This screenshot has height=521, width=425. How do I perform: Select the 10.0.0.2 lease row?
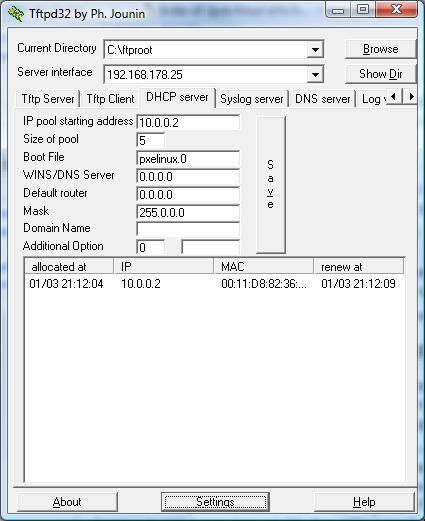[214, 284]
